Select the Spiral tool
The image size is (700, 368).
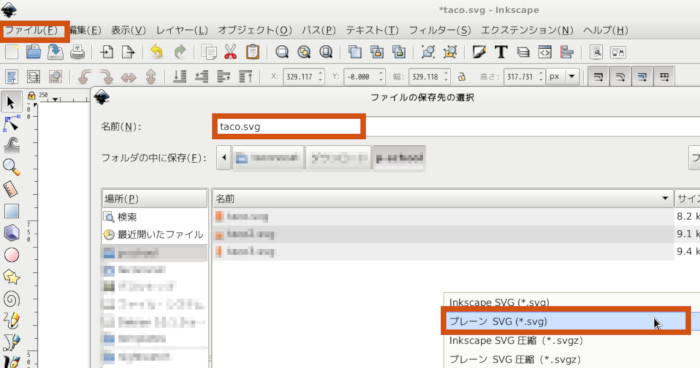coord(11,299)
